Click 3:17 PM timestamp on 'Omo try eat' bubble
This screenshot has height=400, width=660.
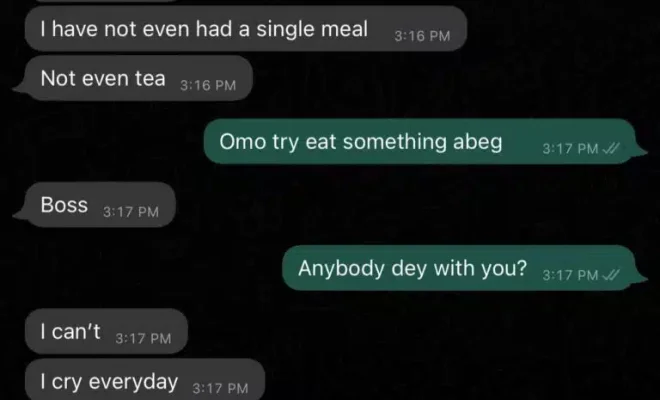[x=569, y=149]
